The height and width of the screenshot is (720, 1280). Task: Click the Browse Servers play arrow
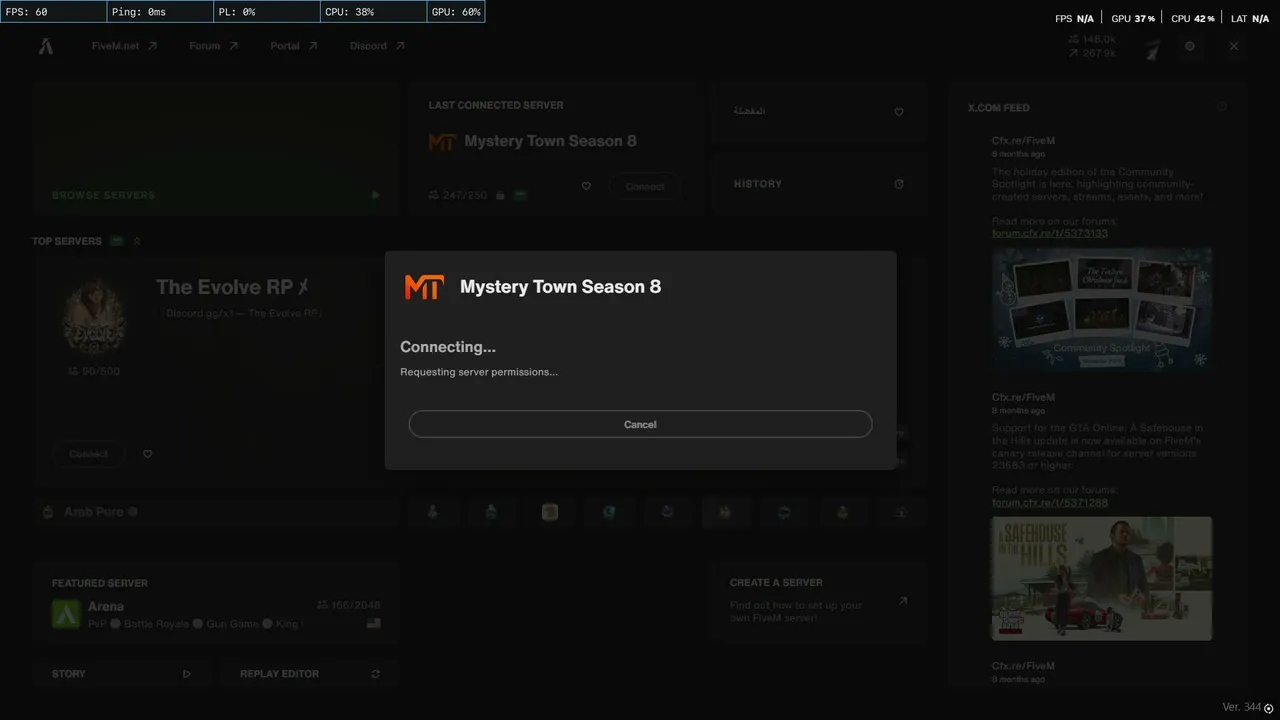click(376, 195)
